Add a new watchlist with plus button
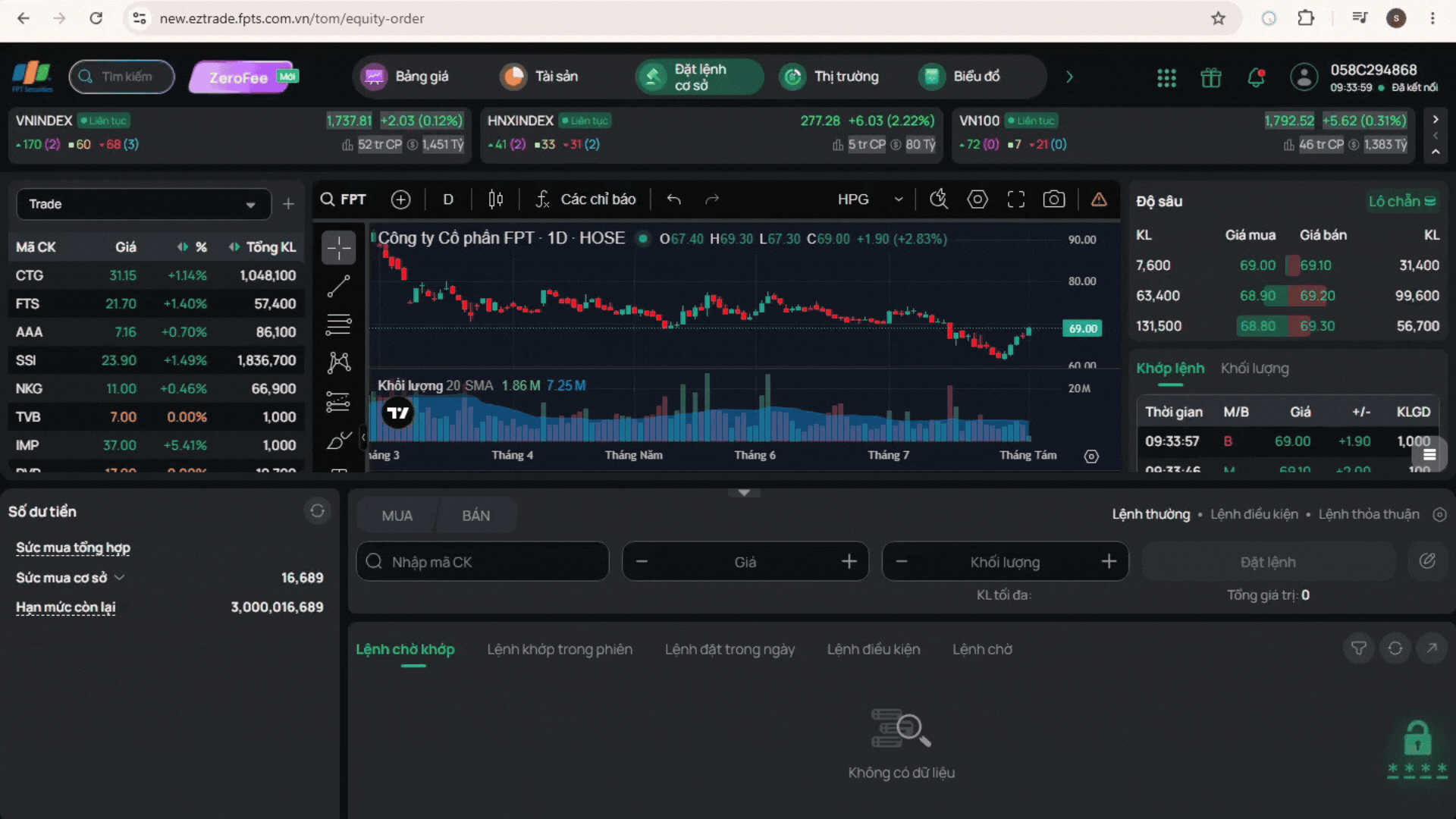Screen dimensions: 1456x819 [288, 204]
